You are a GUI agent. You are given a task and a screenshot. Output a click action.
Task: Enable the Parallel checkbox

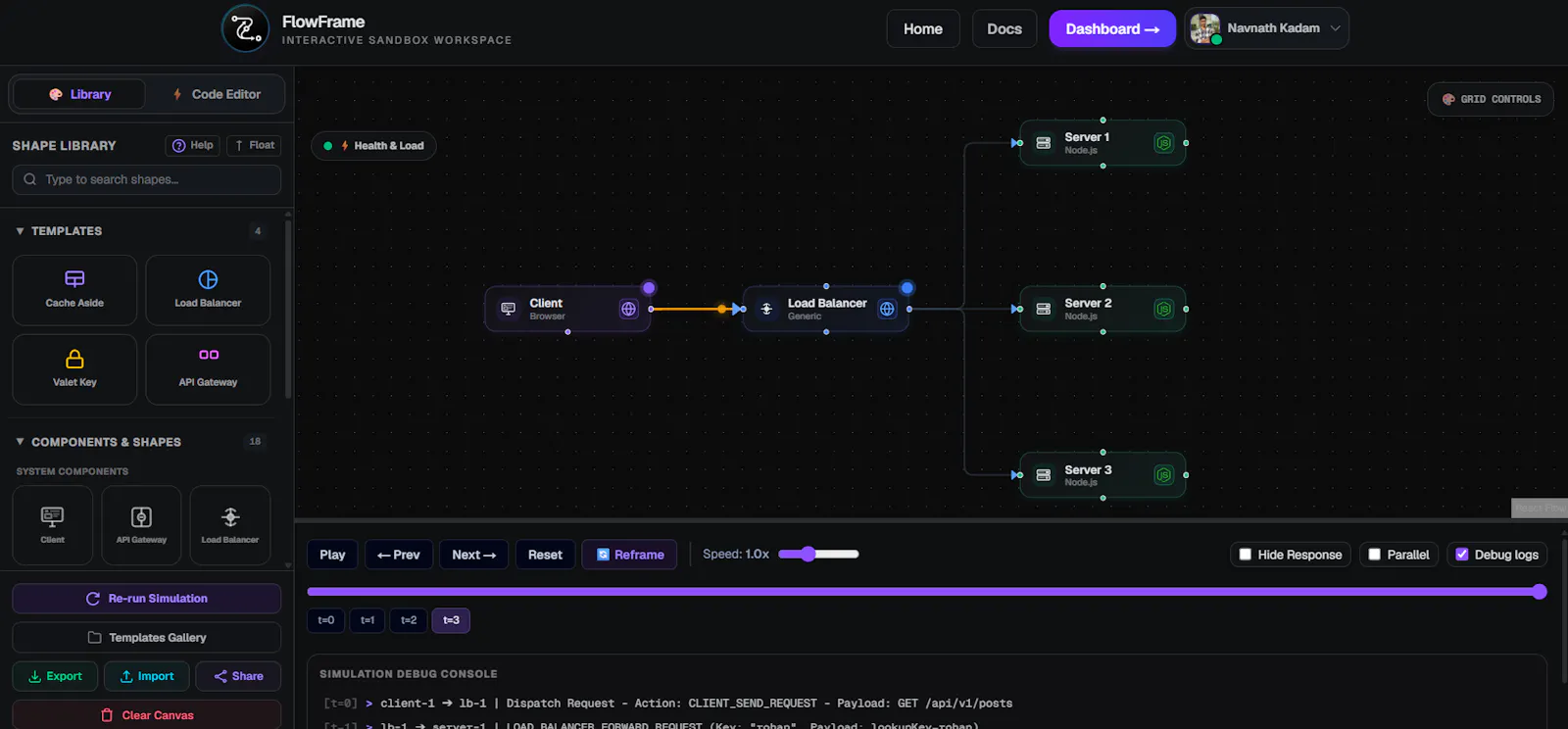[1374, 555]
